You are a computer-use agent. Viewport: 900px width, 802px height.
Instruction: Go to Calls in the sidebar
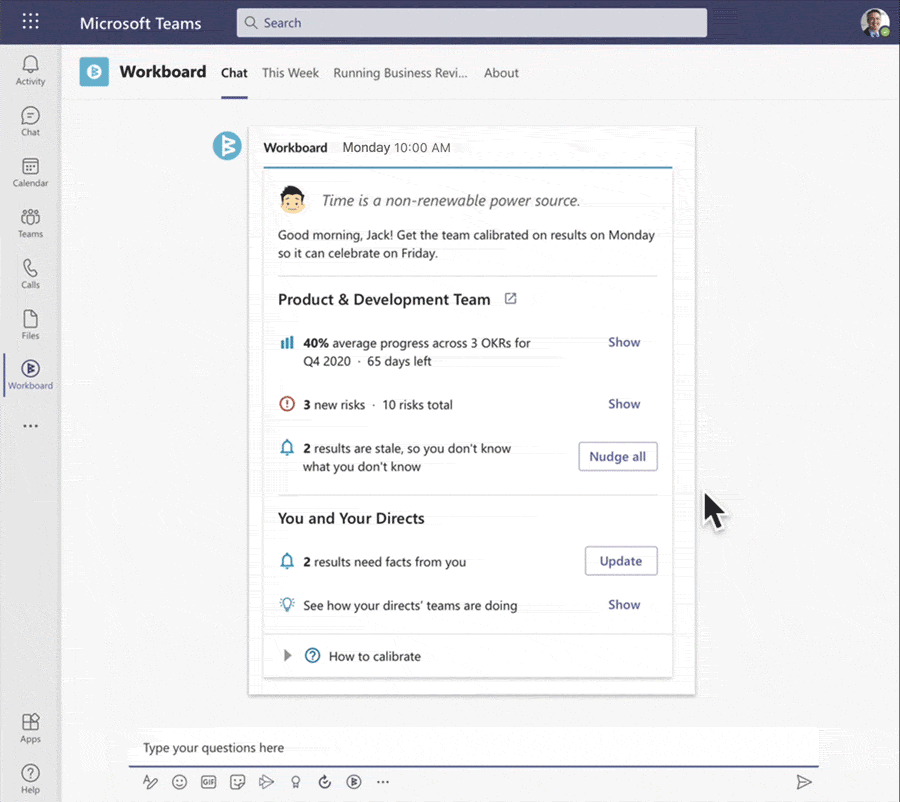[30, 274]
